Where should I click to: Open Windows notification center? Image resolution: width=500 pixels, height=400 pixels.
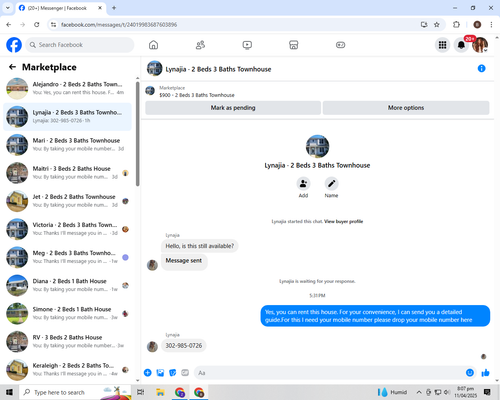pyautogui.click(x=487, y=392)
